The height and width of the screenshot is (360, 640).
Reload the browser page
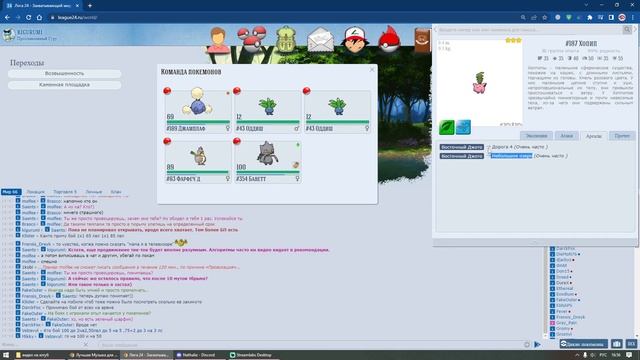pyautogui.click(x=28, y=18)
